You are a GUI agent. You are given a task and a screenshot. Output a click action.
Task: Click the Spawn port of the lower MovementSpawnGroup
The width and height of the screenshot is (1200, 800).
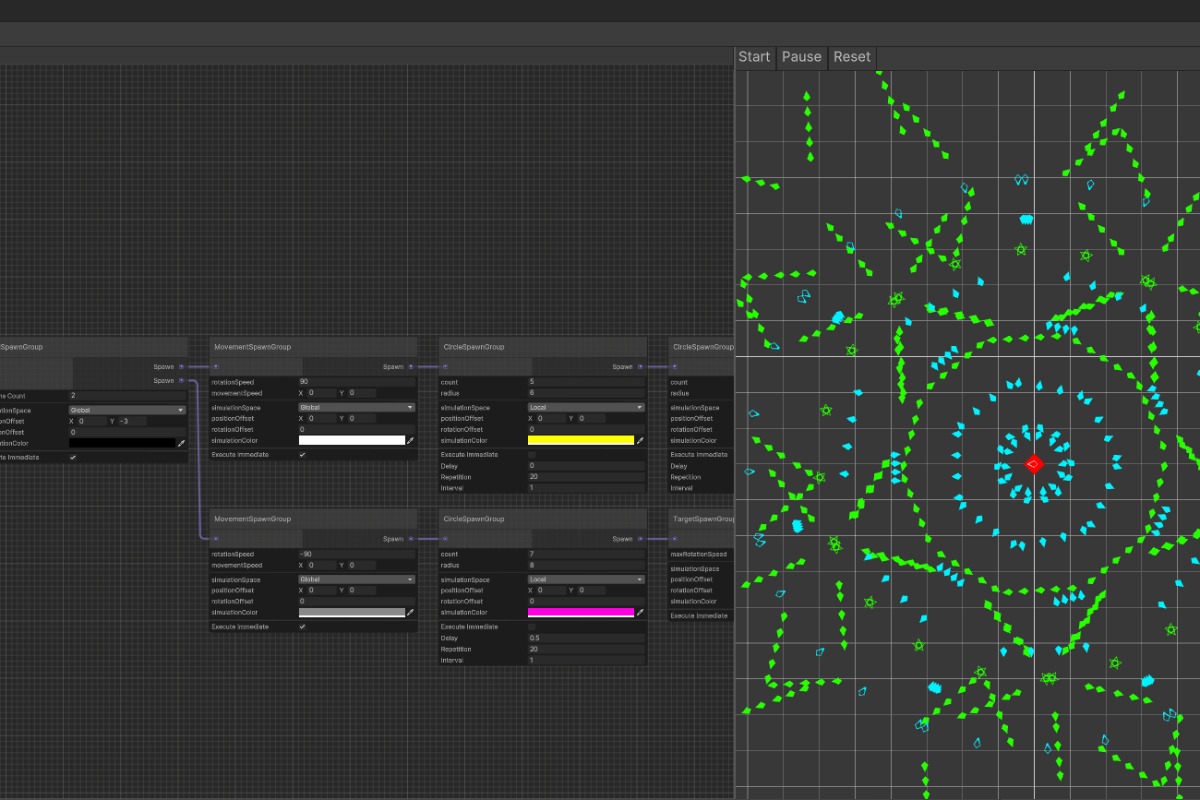[x=411, y=538]
